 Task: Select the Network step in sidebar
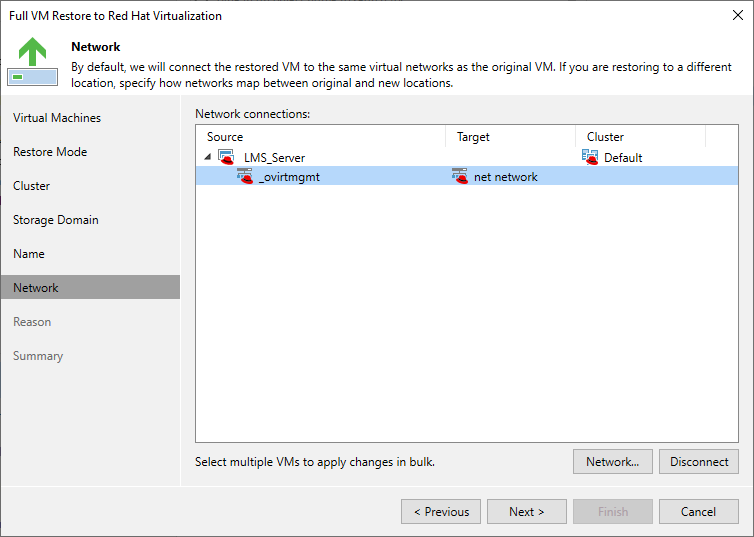(x=36, y=288)
